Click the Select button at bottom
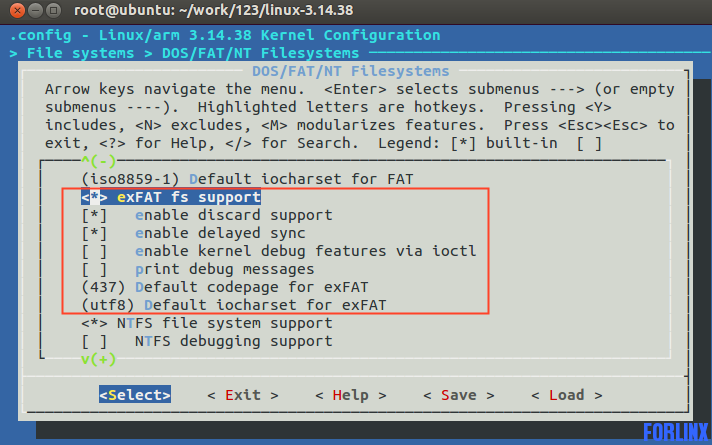The width and height of the screenshot is (712, 445). pyautogui.click(x=135, y=395)
